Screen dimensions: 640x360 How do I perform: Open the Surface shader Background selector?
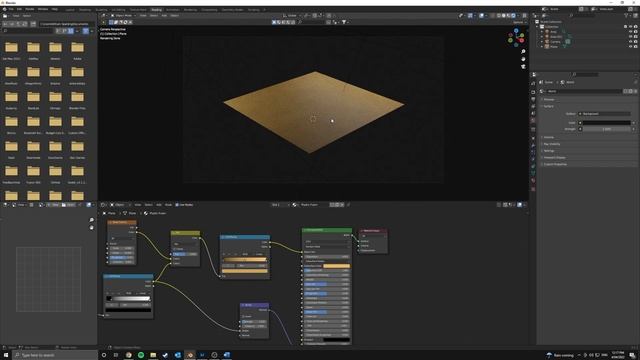[x=606, y=114]
